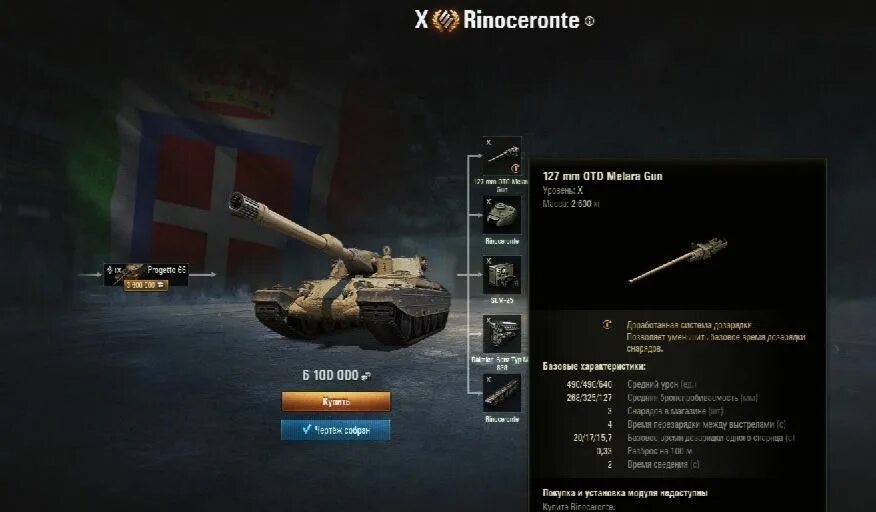876x512 pixels.
Task: Buy the tank with the orange Купить button
Action: click(x=336, y=401)
